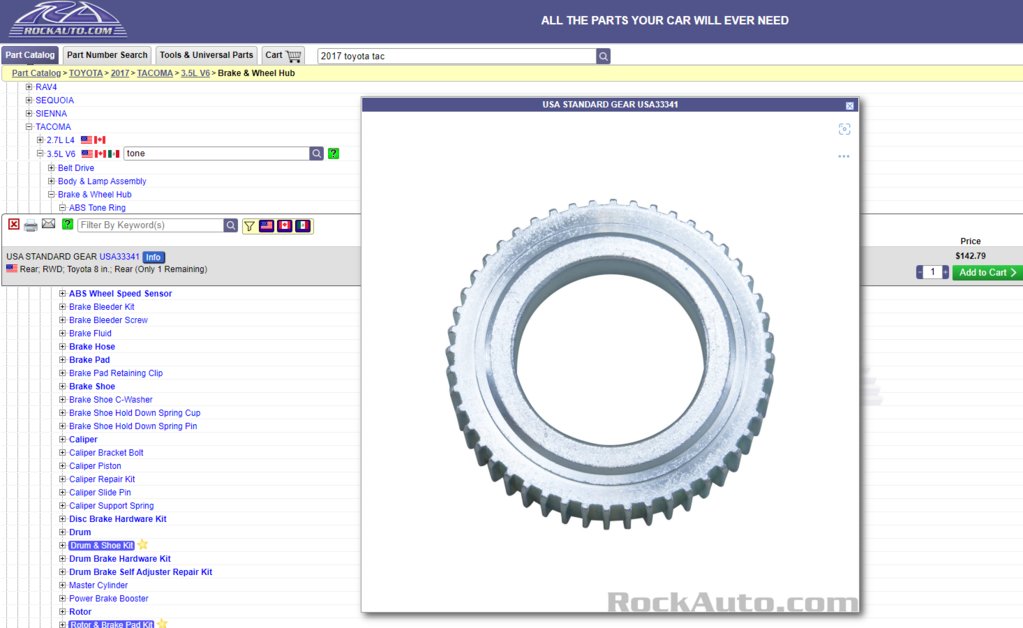The image size is (1023, 628).
Task: Collapse the ABS Tone Ring node
Action: 63,207
